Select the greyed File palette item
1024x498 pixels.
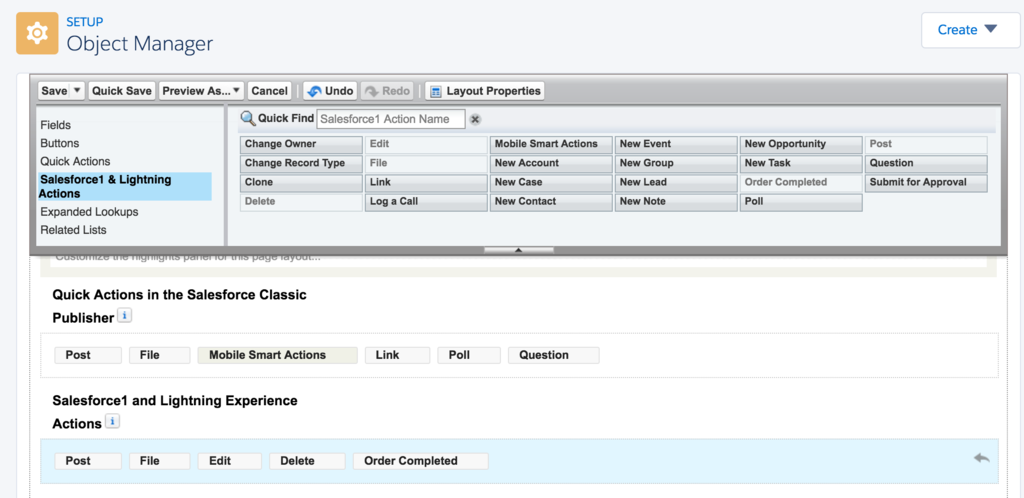[426, 163]
